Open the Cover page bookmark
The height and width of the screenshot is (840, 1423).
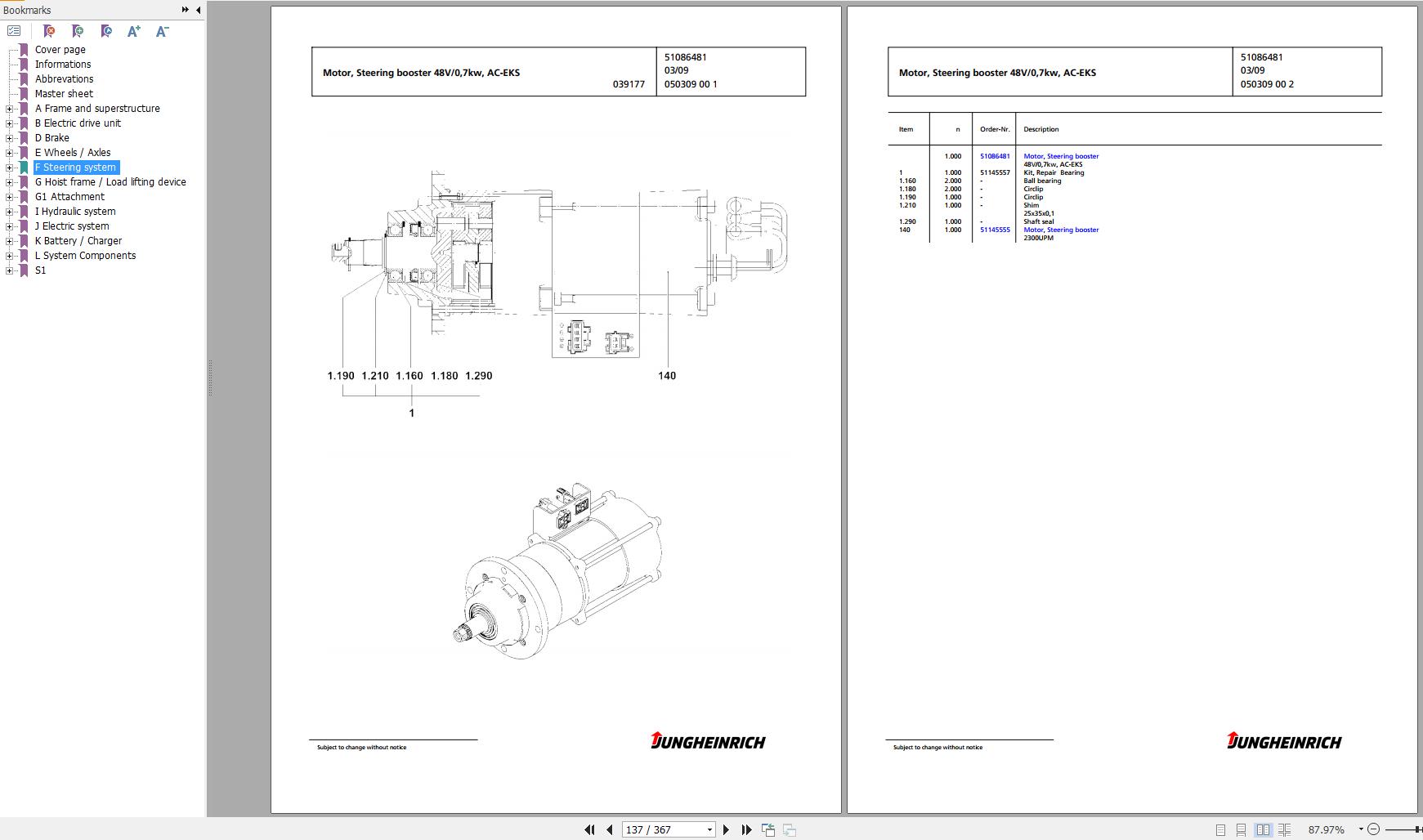[60, 50]
